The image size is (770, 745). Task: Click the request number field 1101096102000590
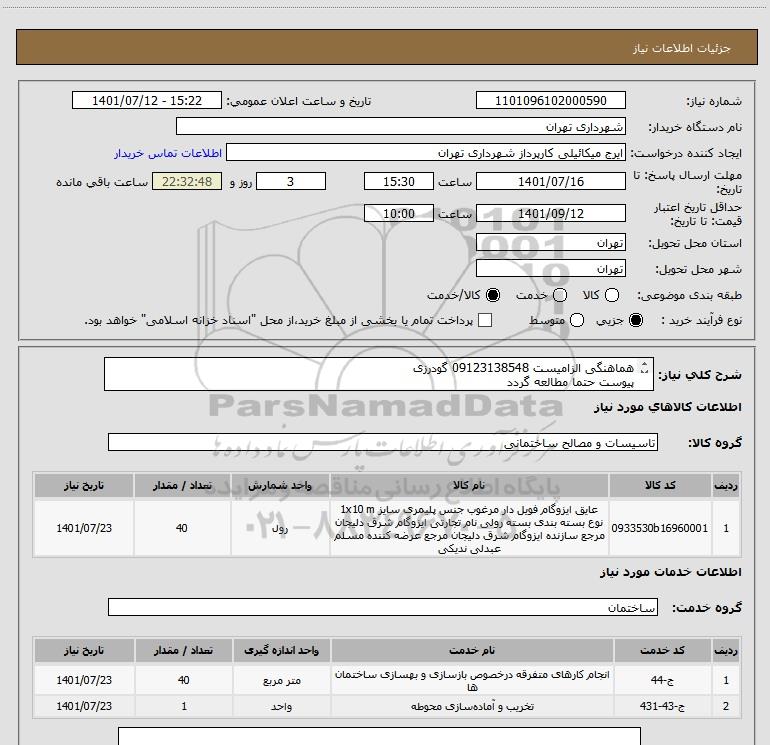pos(550,100)
